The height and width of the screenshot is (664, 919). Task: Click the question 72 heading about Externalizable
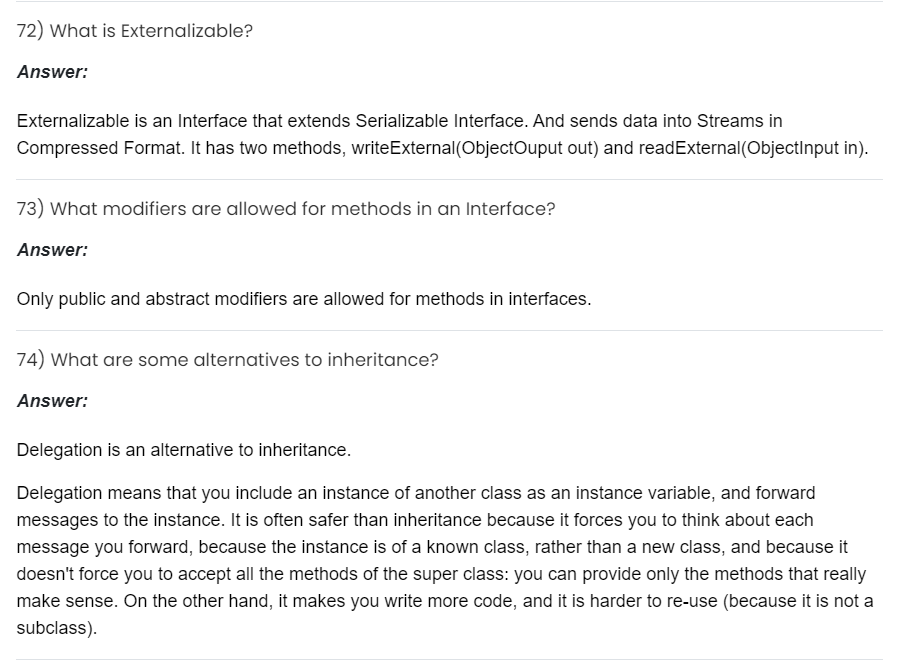[x=135, y=31]
